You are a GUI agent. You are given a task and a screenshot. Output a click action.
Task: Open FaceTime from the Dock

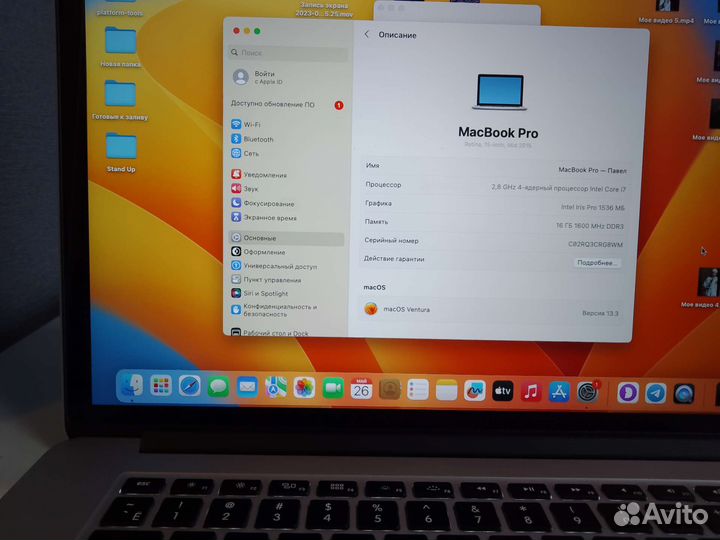(x=333, y=389)
